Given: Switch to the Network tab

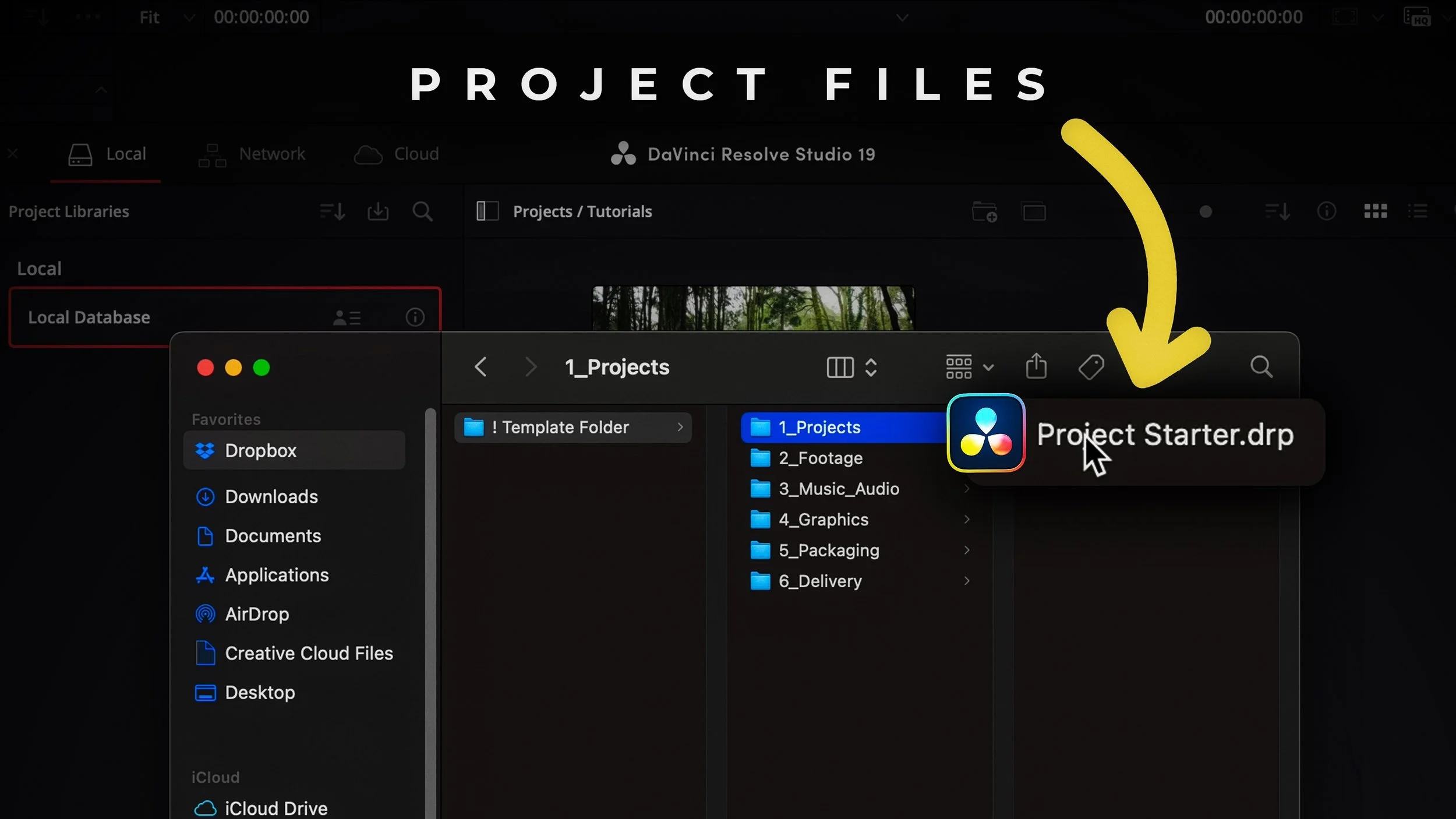Looking at the screenshot, I should click(252, 154).
